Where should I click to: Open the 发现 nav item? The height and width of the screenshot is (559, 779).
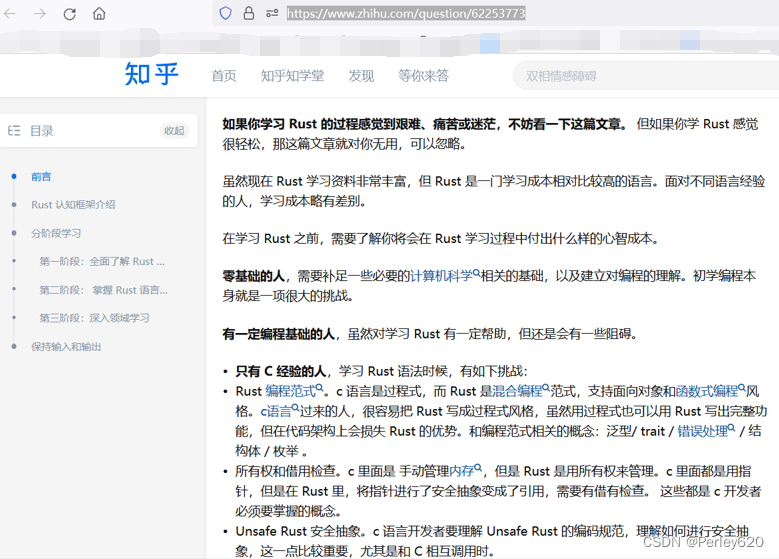click(361, 76)
